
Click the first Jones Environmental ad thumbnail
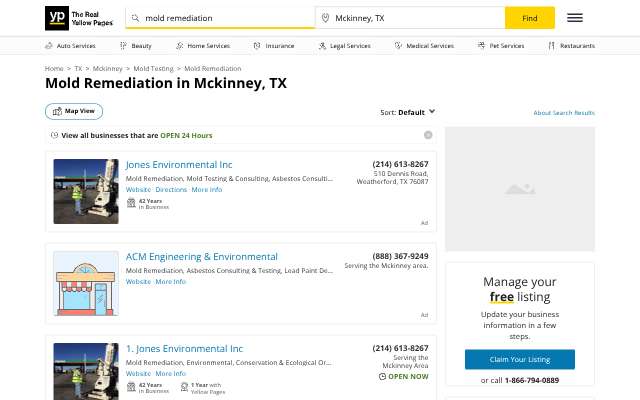point(86,191)
